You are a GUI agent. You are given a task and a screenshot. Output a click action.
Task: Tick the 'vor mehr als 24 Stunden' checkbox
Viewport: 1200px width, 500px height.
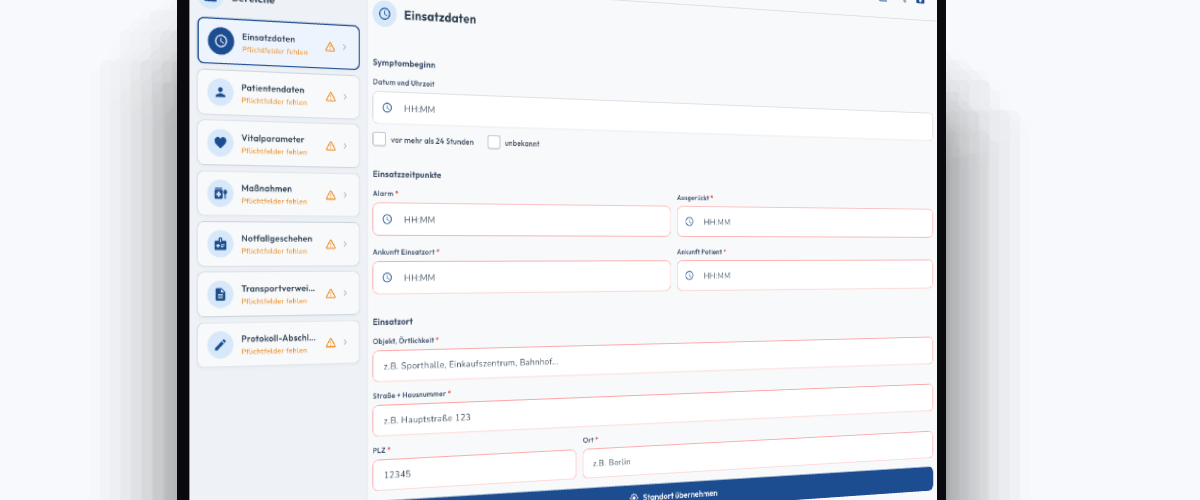click(379, 140)
